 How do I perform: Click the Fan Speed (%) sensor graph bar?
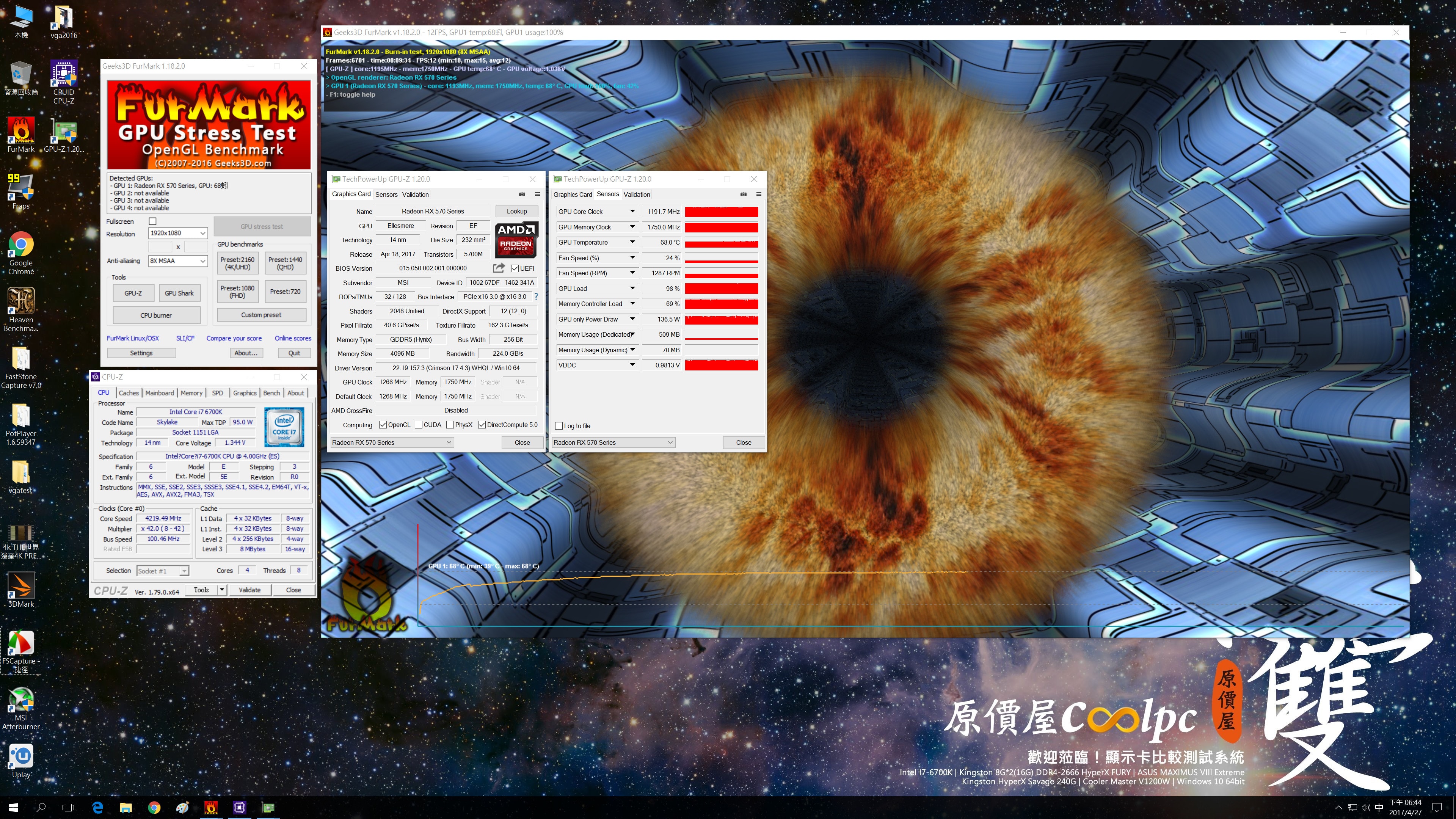pos(721,258)
